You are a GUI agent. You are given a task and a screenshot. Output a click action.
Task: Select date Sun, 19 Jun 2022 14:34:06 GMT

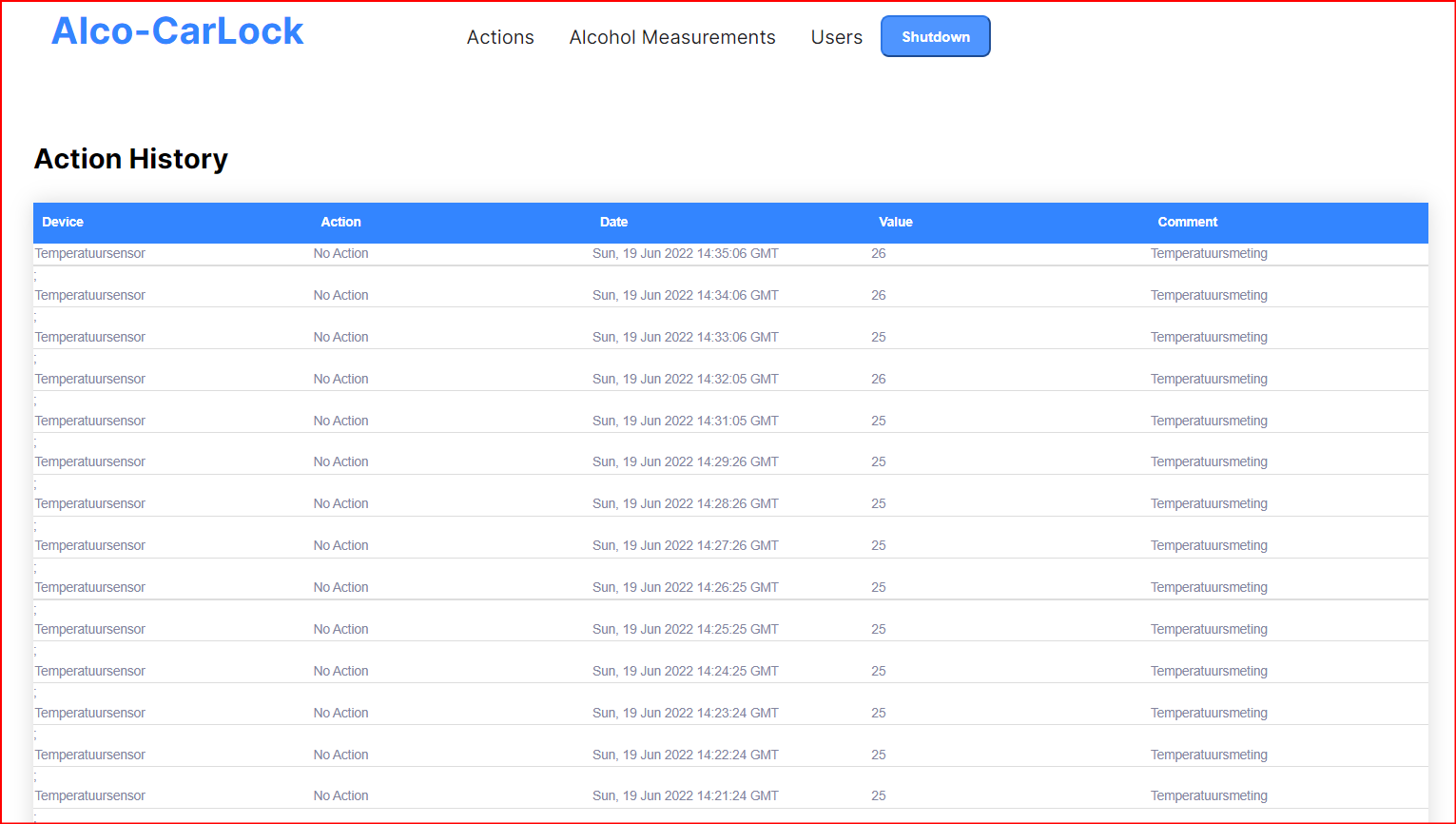tap(686, 295)
